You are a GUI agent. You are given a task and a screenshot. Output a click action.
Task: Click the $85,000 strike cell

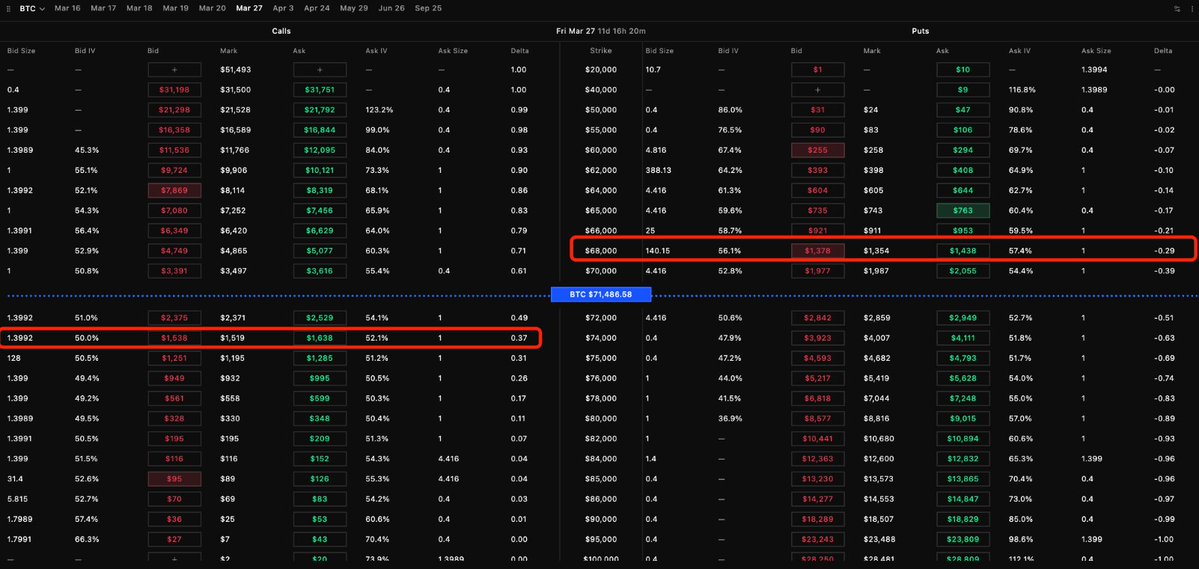click(600, 479)
